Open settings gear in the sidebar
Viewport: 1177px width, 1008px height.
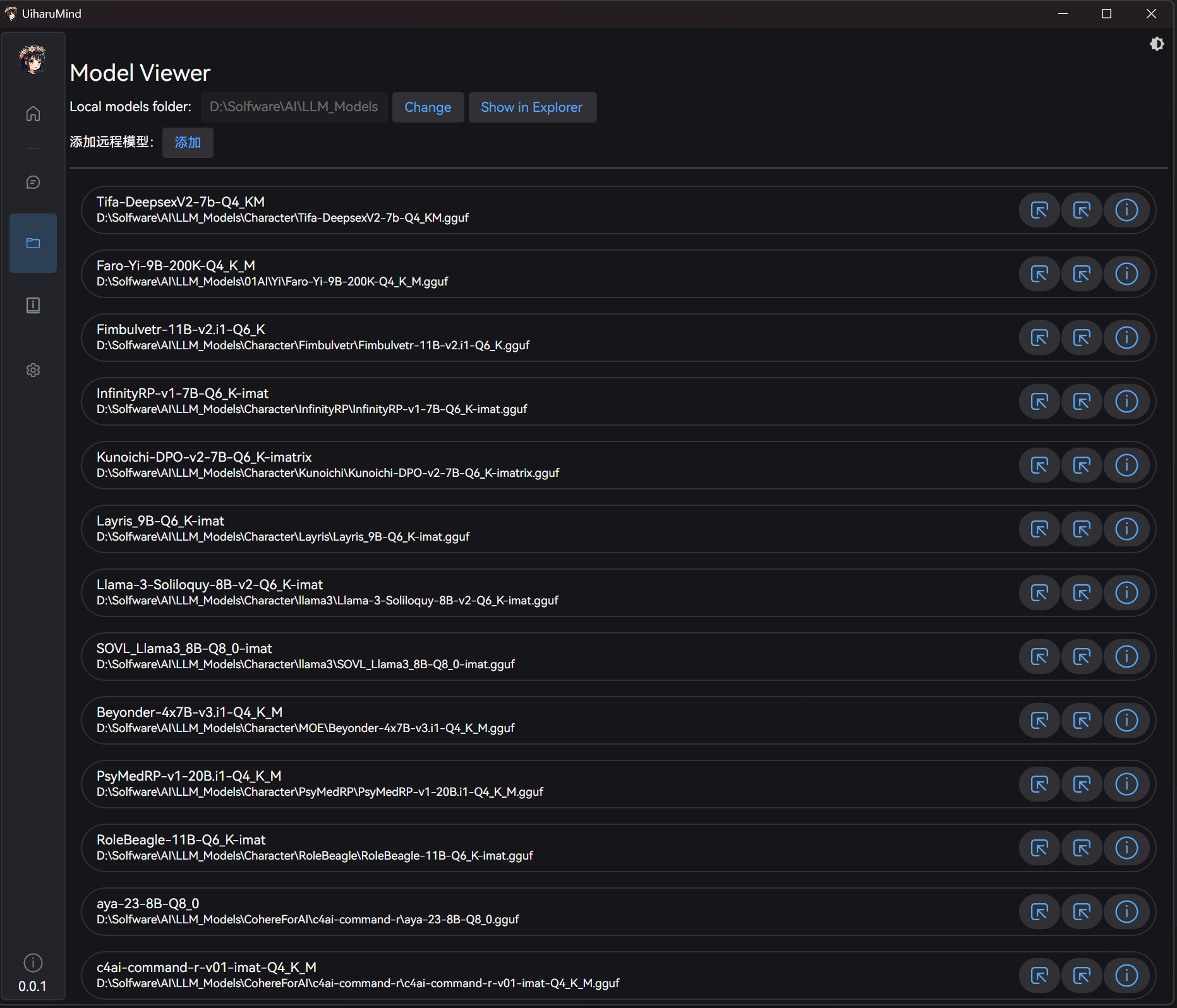[x=33, y=370]
